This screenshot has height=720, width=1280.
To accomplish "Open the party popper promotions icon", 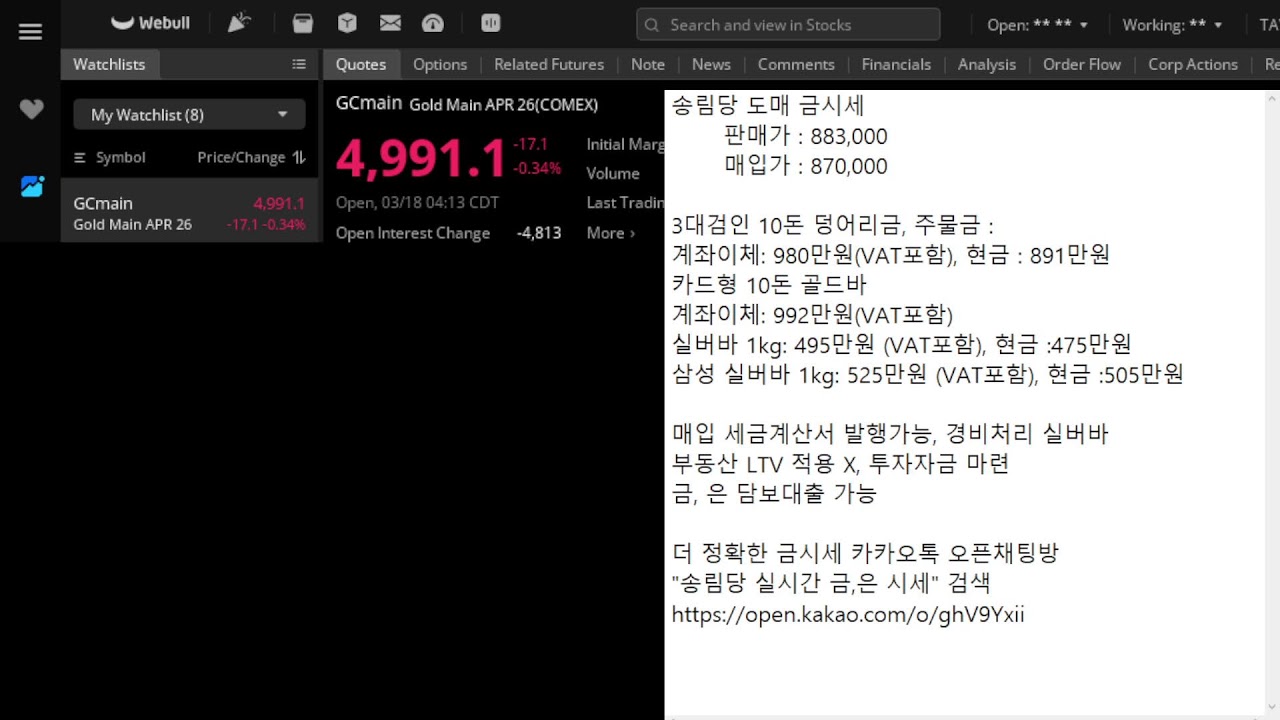I will coord(239,23).
